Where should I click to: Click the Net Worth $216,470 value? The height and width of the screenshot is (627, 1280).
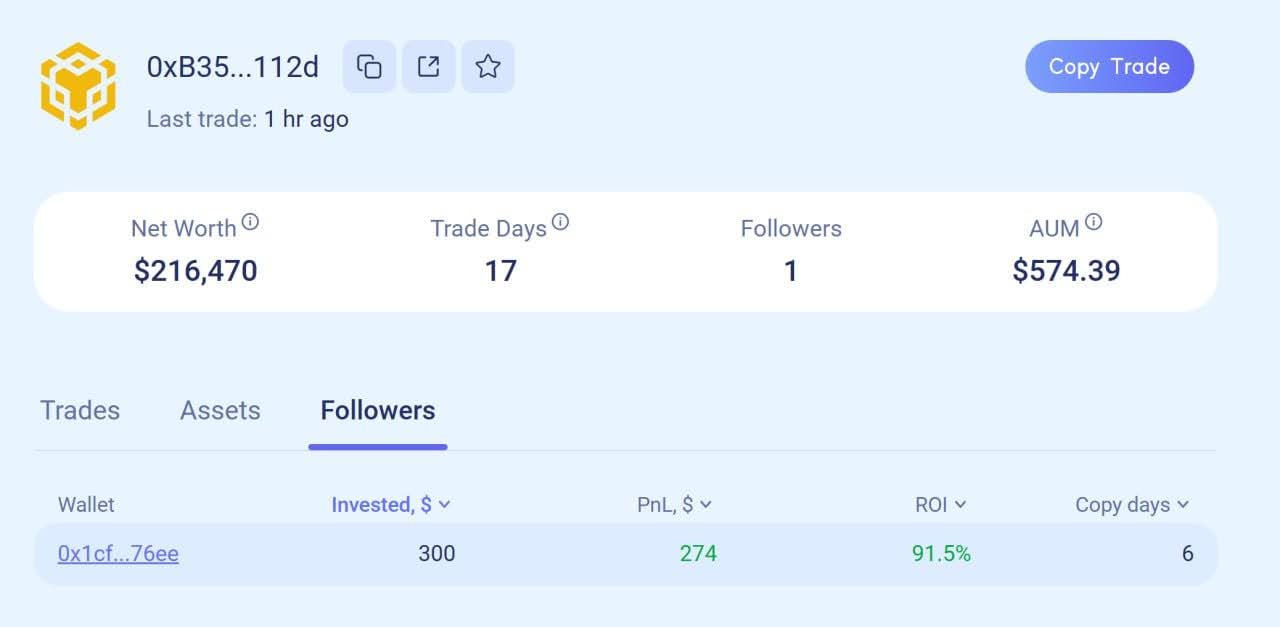pyautogui.click(x=195, y=271)
